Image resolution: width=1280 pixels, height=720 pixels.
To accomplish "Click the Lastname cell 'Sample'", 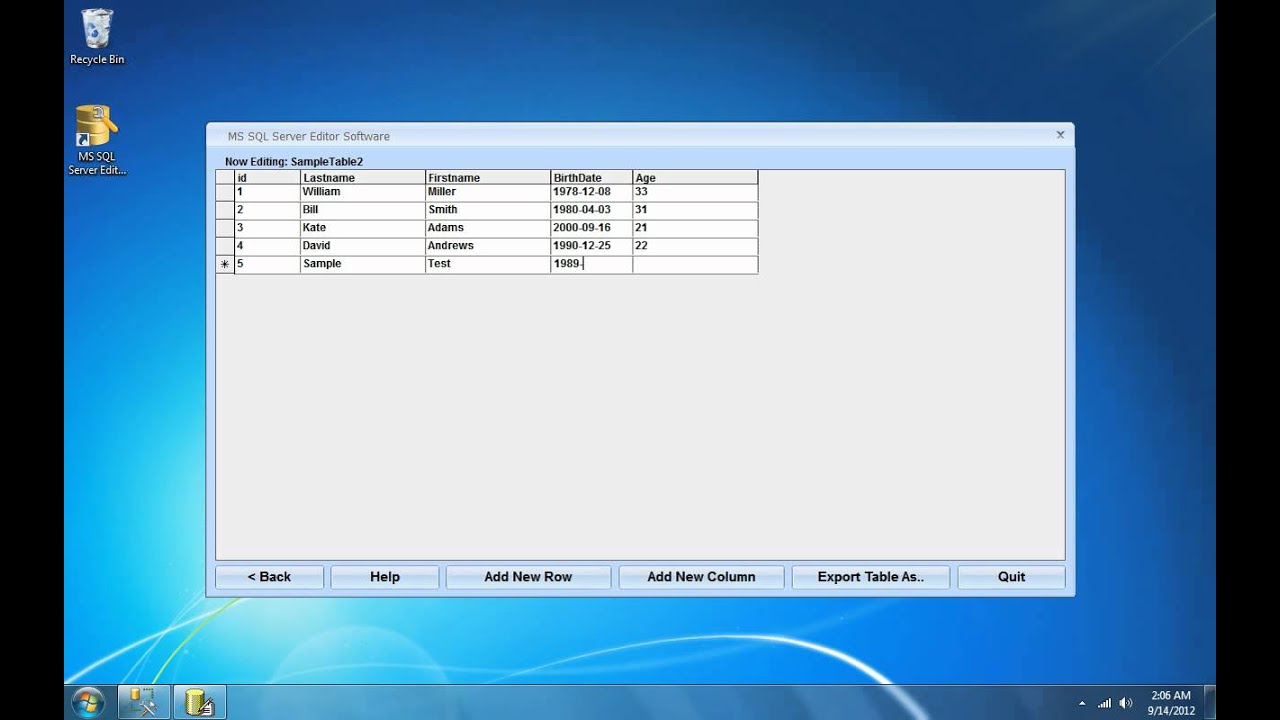I will point(363,264).
